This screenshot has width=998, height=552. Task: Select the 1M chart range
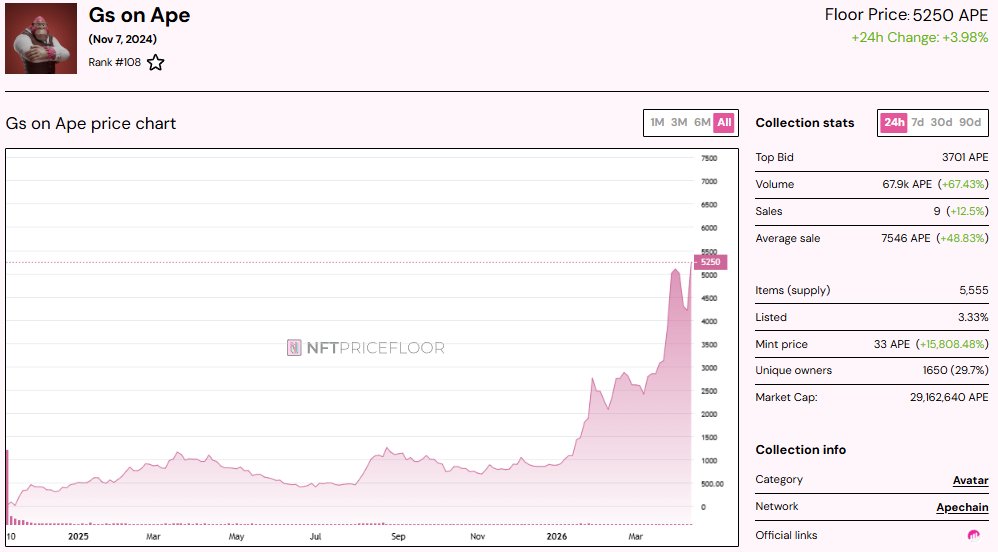[657, 123]
